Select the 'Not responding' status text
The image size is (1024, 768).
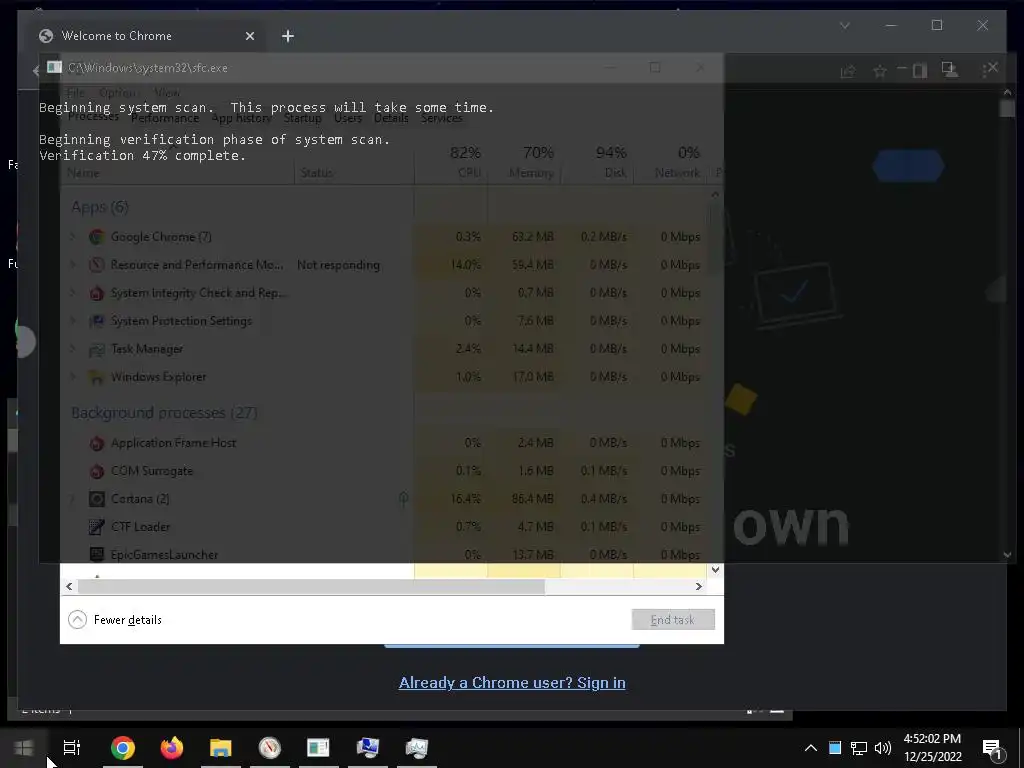338,265
